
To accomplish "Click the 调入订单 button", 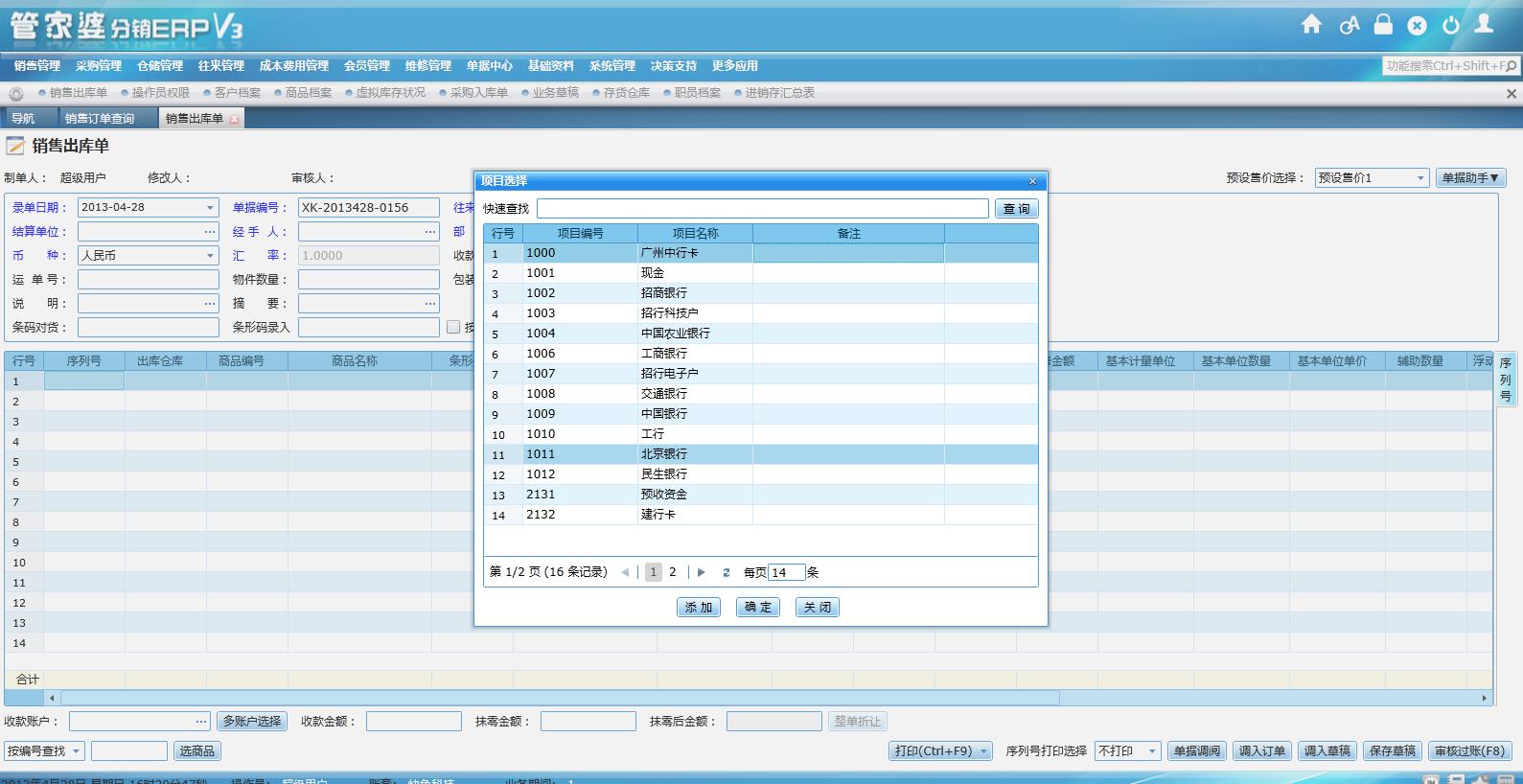I will pyautogui.click(x=1261, y=751).
